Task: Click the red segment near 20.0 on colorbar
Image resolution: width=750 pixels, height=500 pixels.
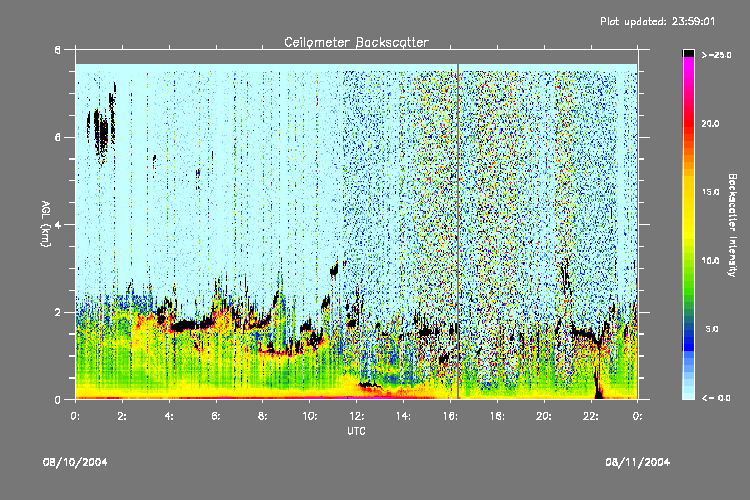Action: click(688, 123)
